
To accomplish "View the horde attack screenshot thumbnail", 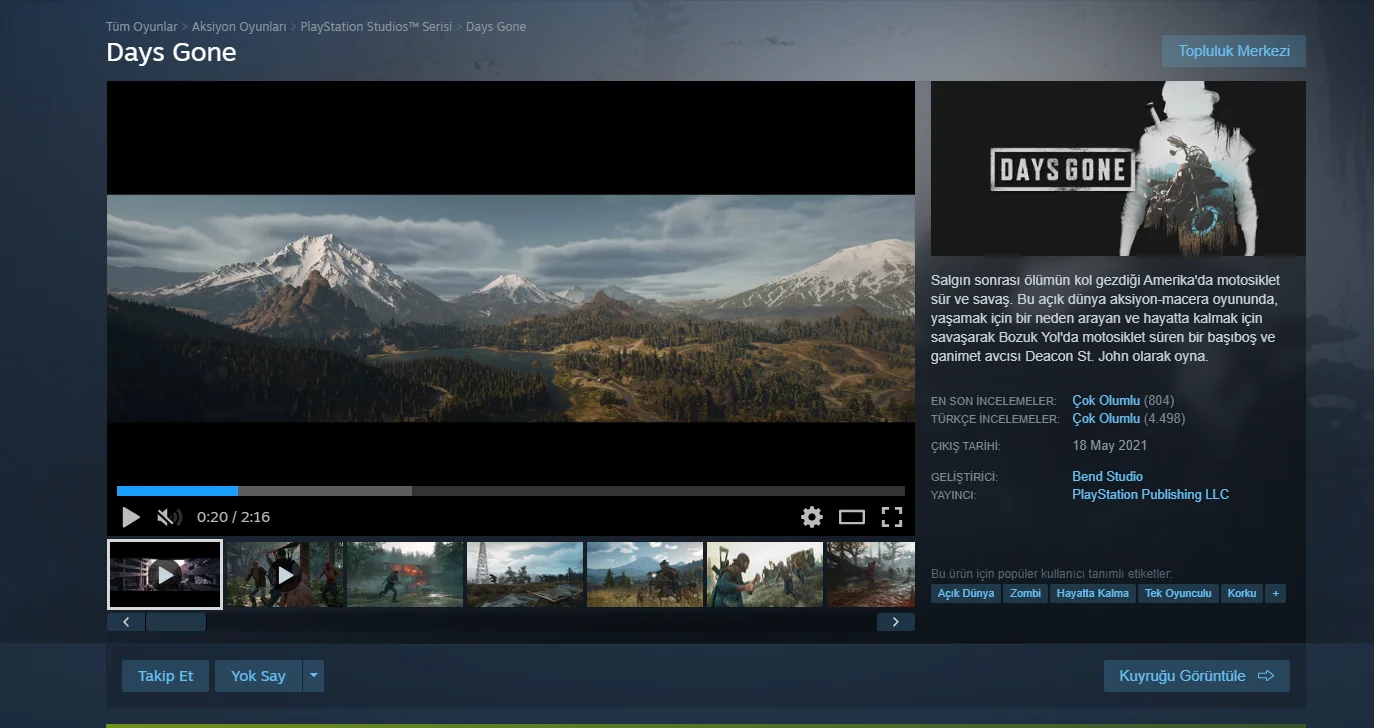I will click(765, 575).
